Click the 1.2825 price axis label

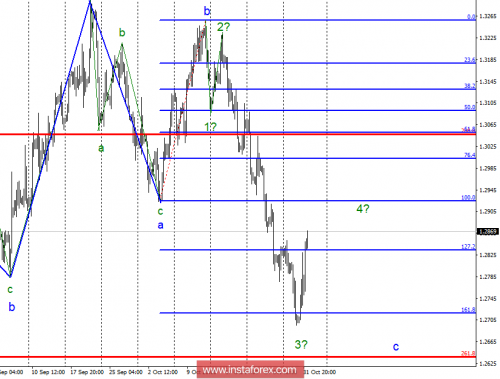[x=488, y=255]
